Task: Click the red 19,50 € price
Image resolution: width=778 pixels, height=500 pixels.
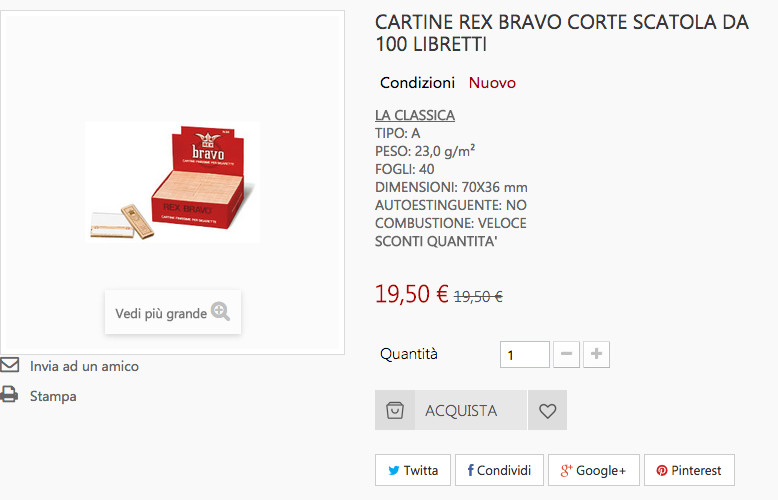Action: (x=411, y=294)
